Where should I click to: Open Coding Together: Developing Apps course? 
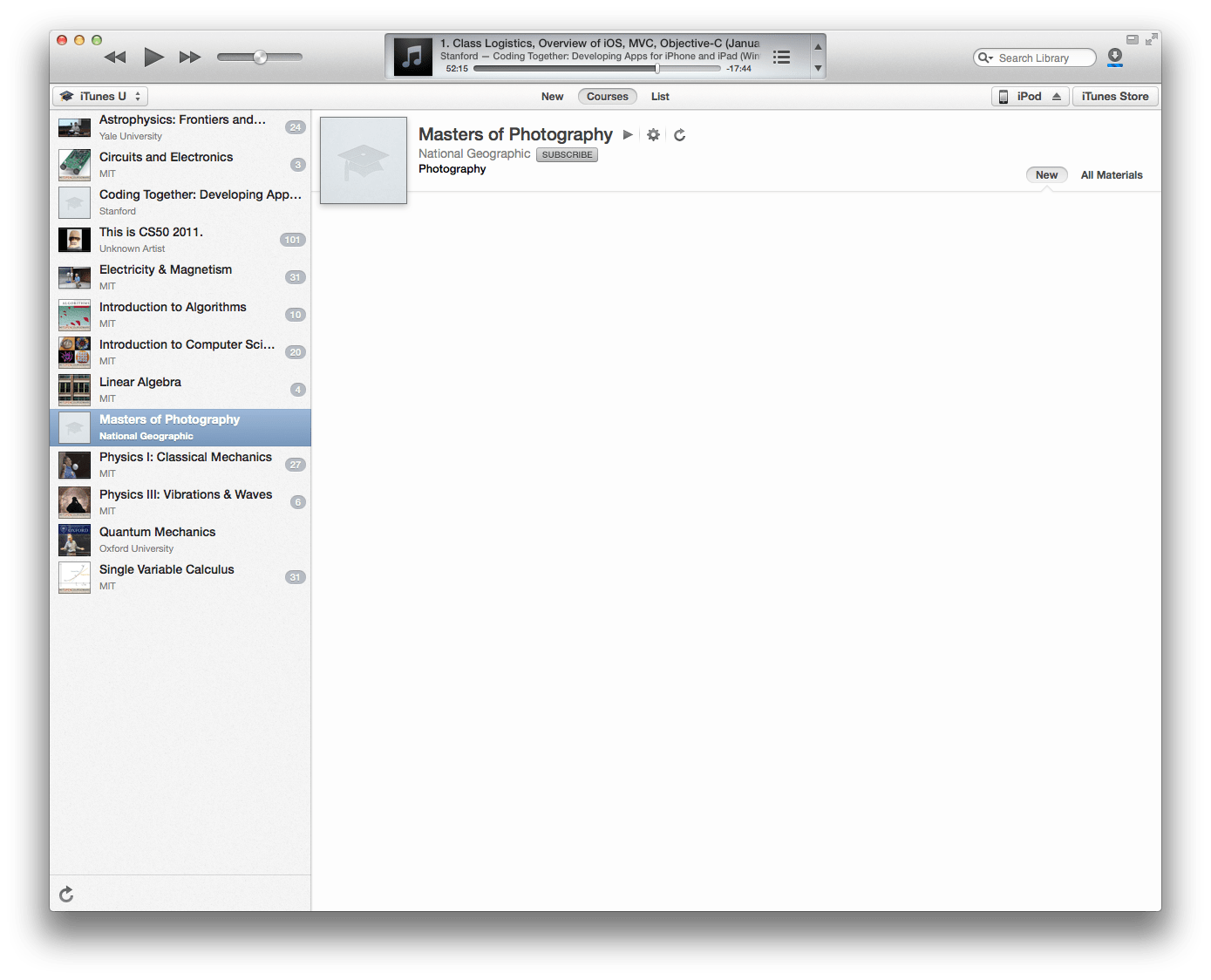coord(180,203)
